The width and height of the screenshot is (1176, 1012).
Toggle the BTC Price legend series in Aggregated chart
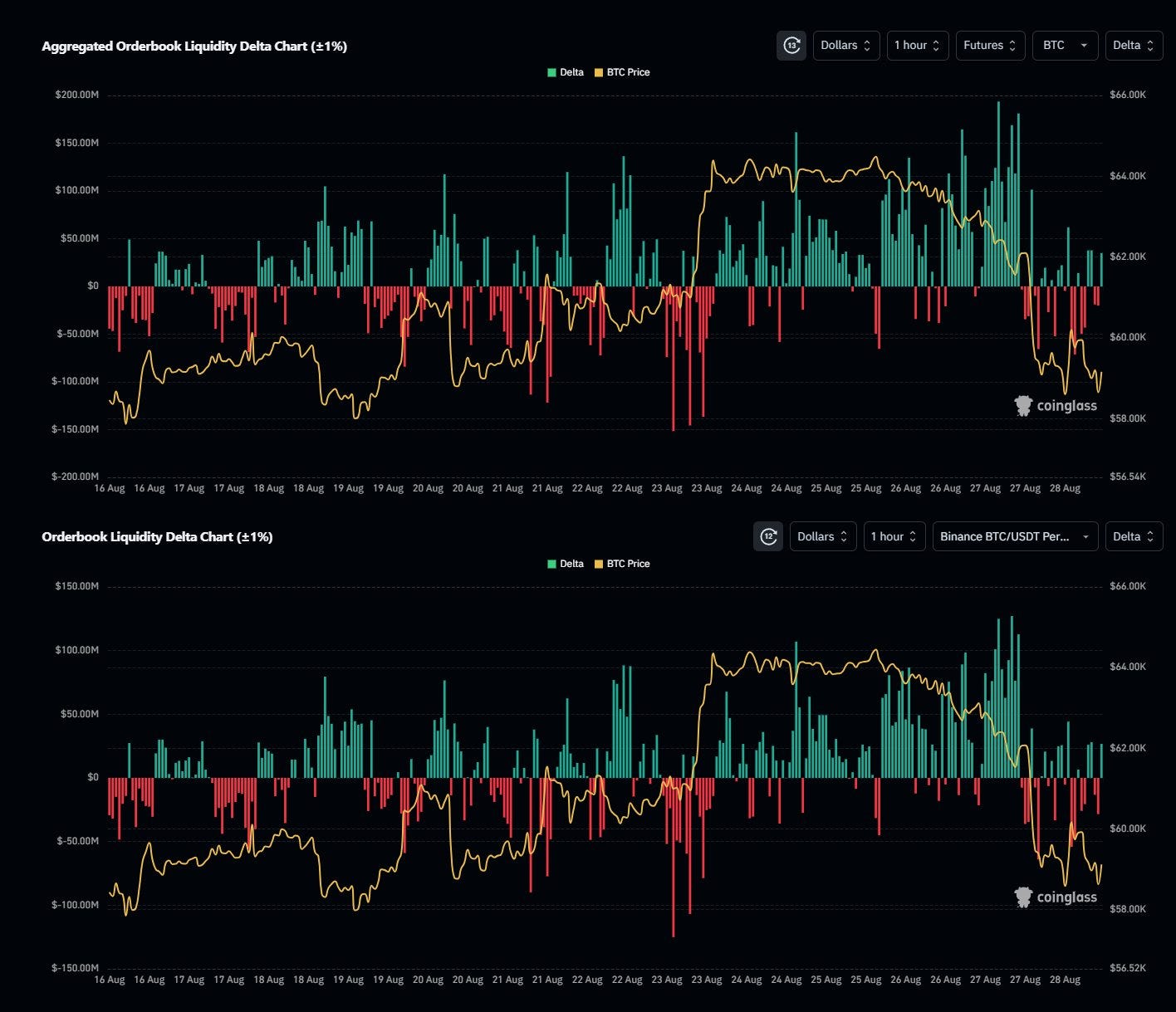[622, 72]
